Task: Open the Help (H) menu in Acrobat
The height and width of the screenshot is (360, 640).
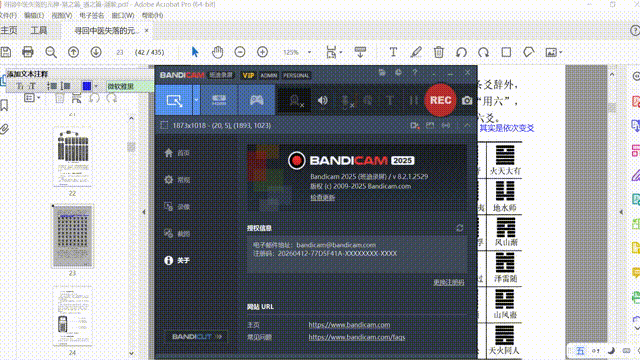Action: pyautogui.click(x=152, y=16)
